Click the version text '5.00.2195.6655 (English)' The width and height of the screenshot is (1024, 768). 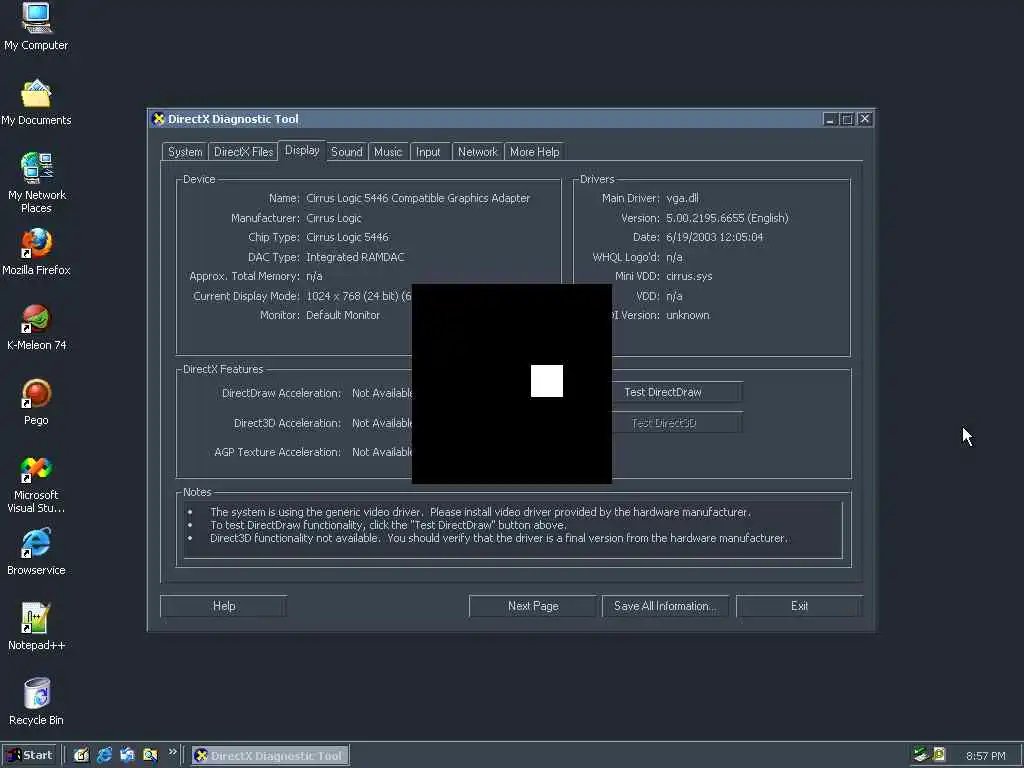click(x=727, y=218)
